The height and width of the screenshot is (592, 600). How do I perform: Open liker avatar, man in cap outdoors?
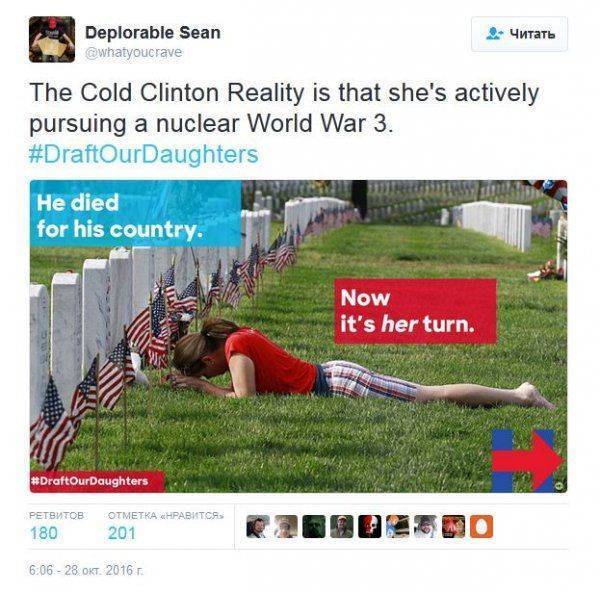(342, 527)
